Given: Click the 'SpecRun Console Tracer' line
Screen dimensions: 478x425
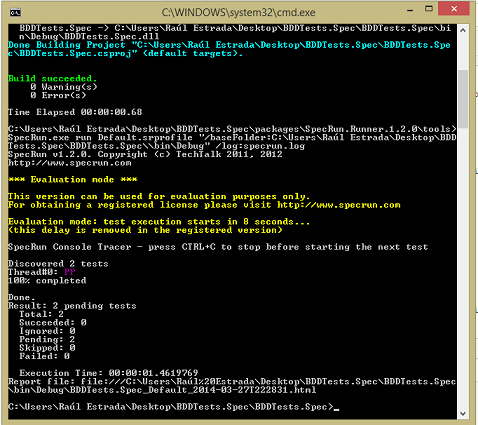Looking at the screenshot, I should [218, 247].
